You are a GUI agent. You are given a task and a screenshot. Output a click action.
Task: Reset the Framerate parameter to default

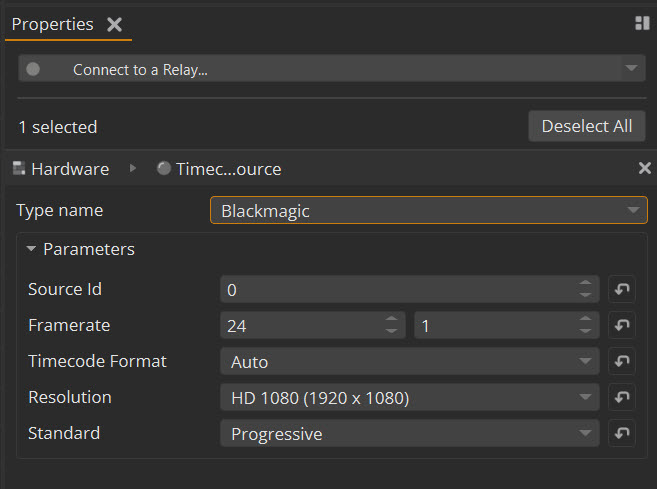pos(622,326)
